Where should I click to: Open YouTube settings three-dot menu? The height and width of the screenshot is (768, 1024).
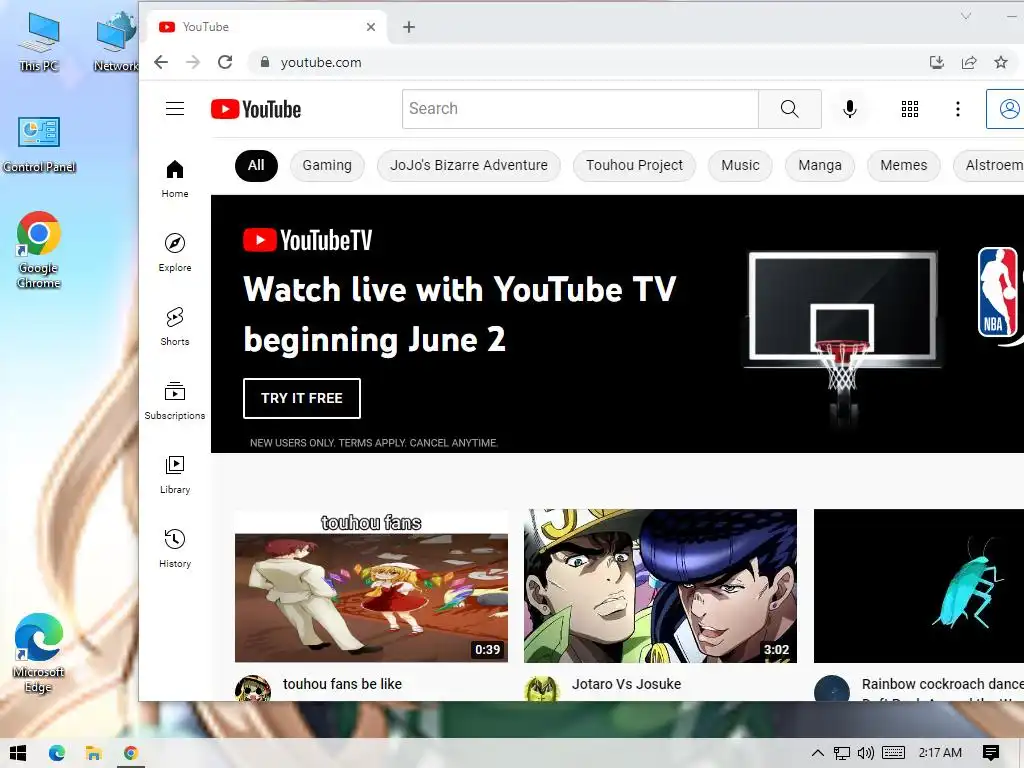tap(957, 108)
